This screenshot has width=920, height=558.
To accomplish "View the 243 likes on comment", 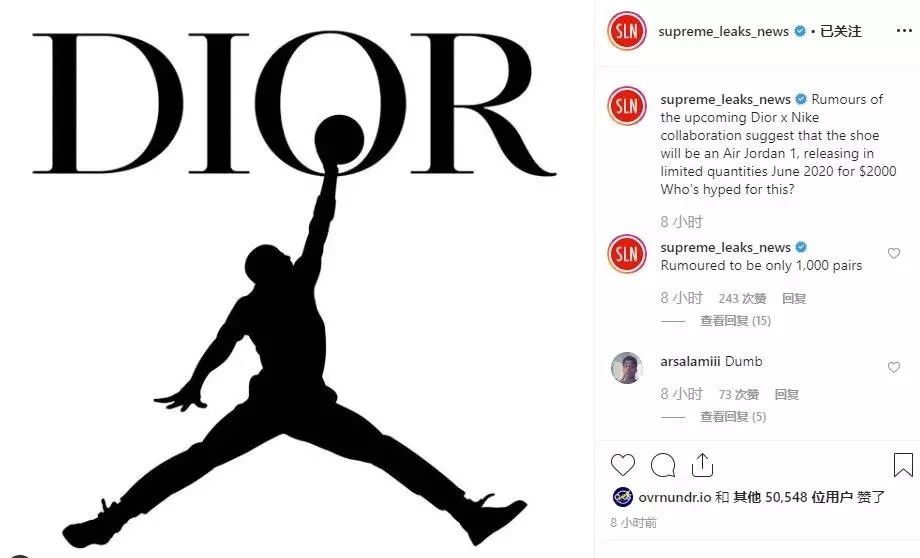I will pos(742,298).
